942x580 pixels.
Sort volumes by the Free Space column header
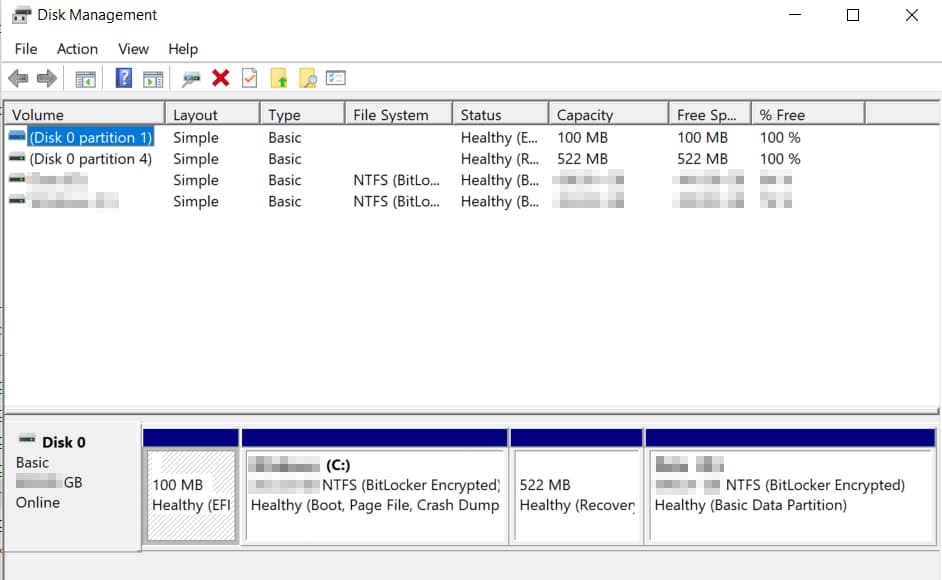pyautogui.click(x=709, y=113)
